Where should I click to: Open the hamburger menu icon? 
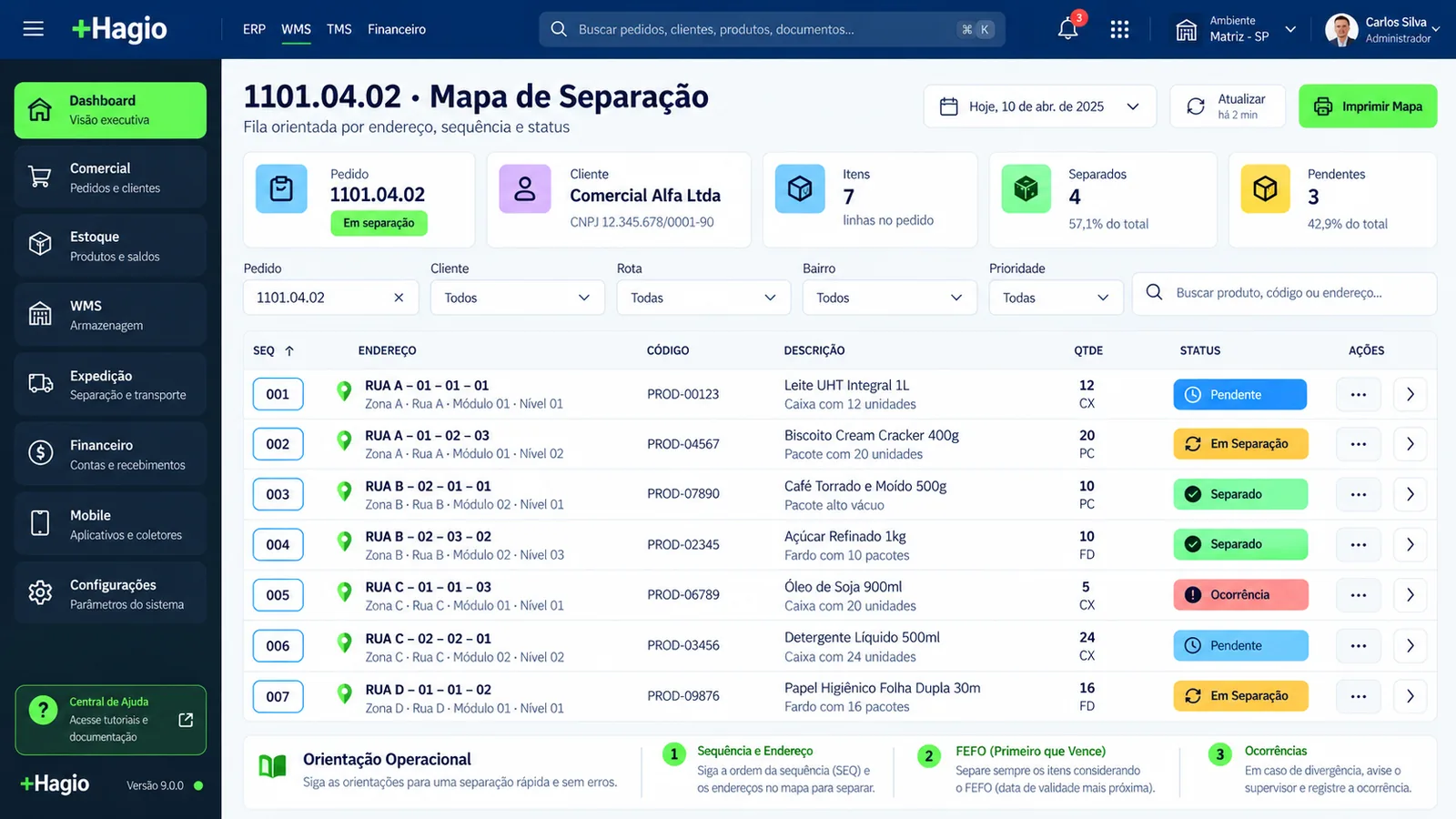point(34,29)
